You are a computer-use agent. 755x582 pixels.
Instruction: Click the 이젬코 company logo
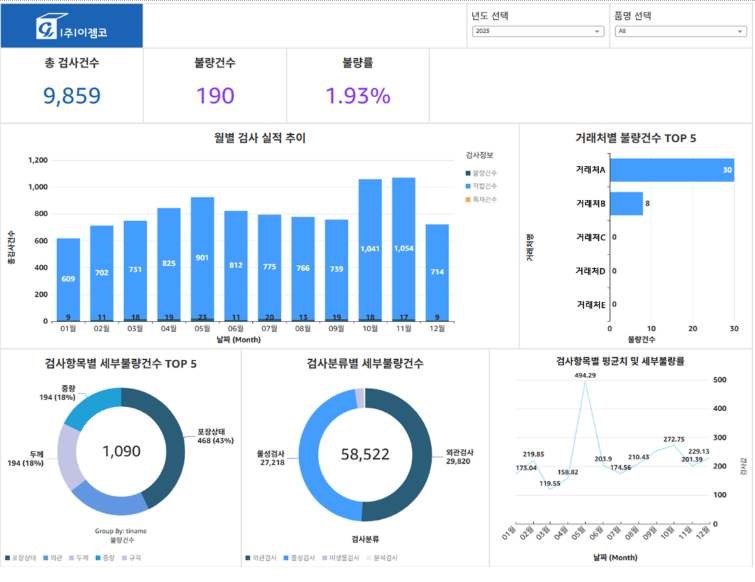click(71, 26)
